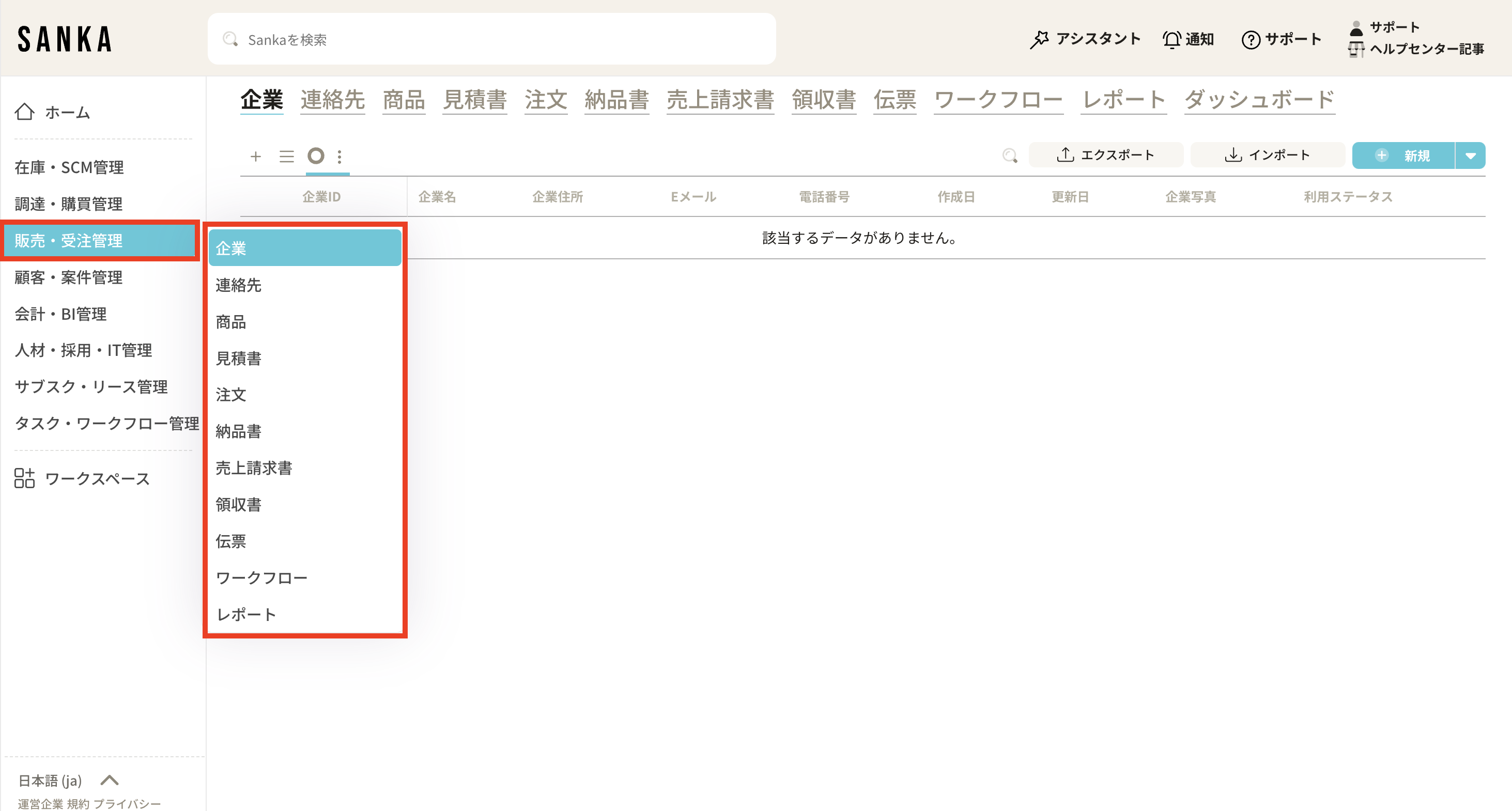The image size is (1512, 811).
Task: Select 見積書 in the flyout menu
Action: pyautogui.click(x=238, y=358)
